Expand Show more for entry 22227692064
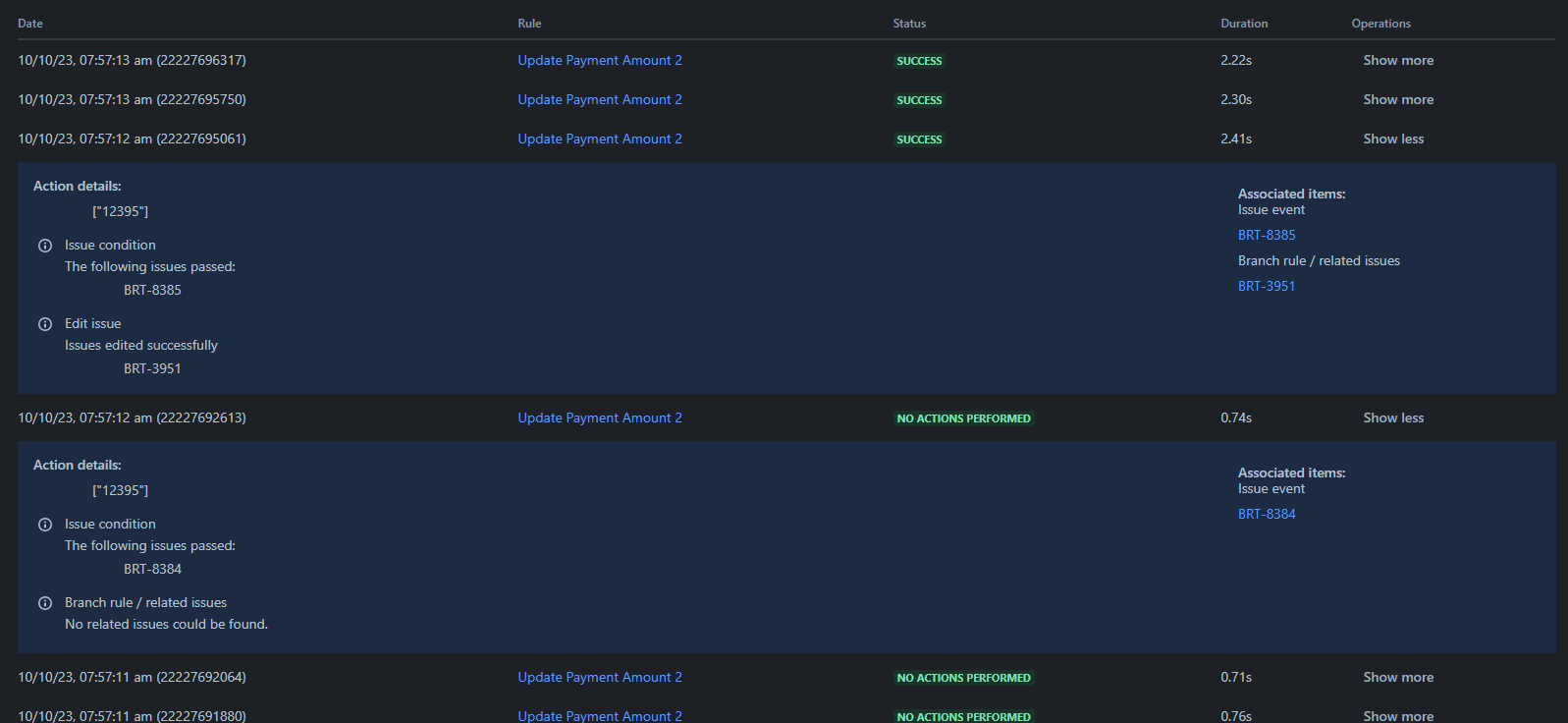1568x723 pixels. [x=1398, y=677]
